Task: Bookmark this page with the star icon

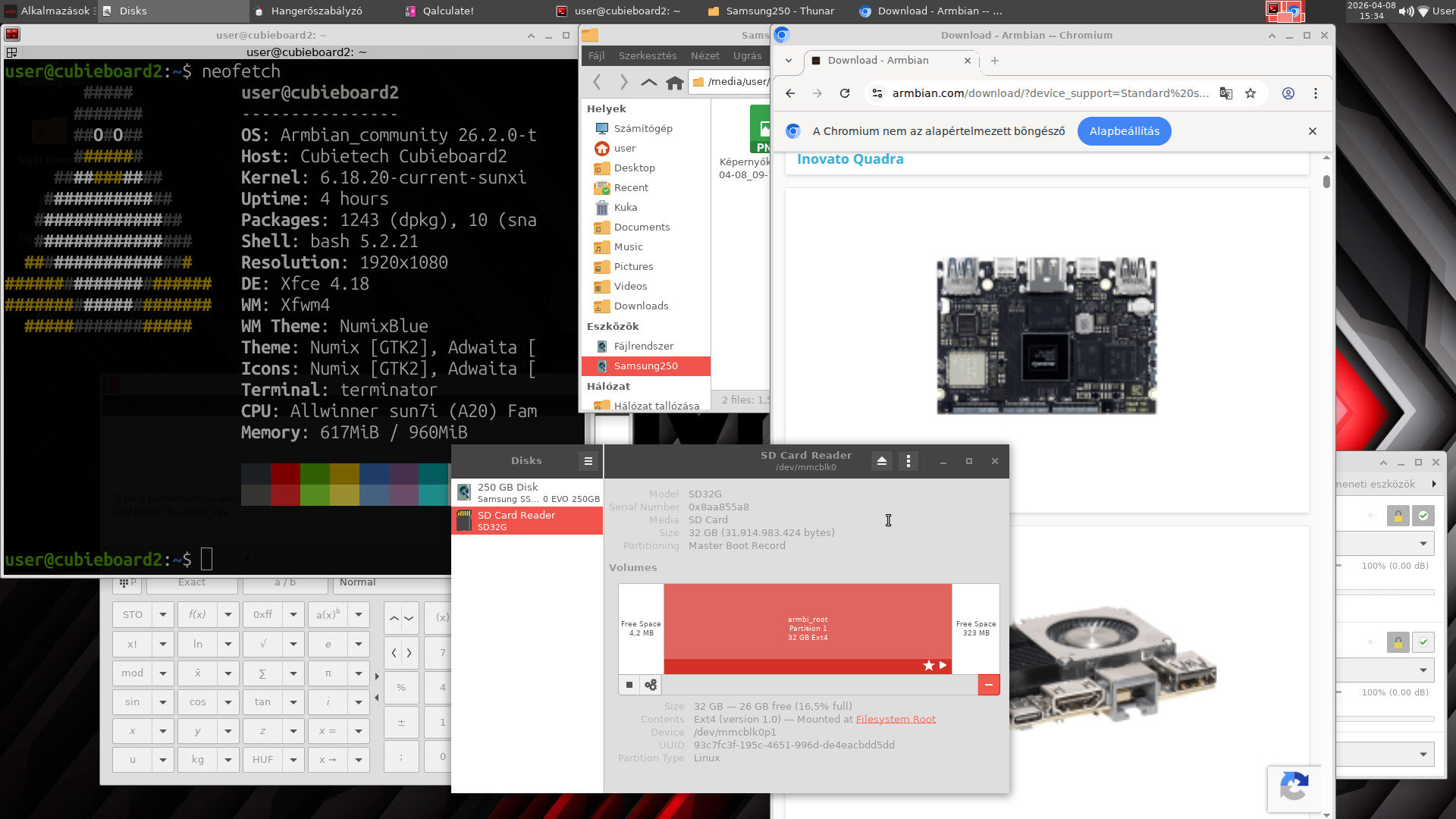Action: pyautogui.click(x=1250, y=93)
